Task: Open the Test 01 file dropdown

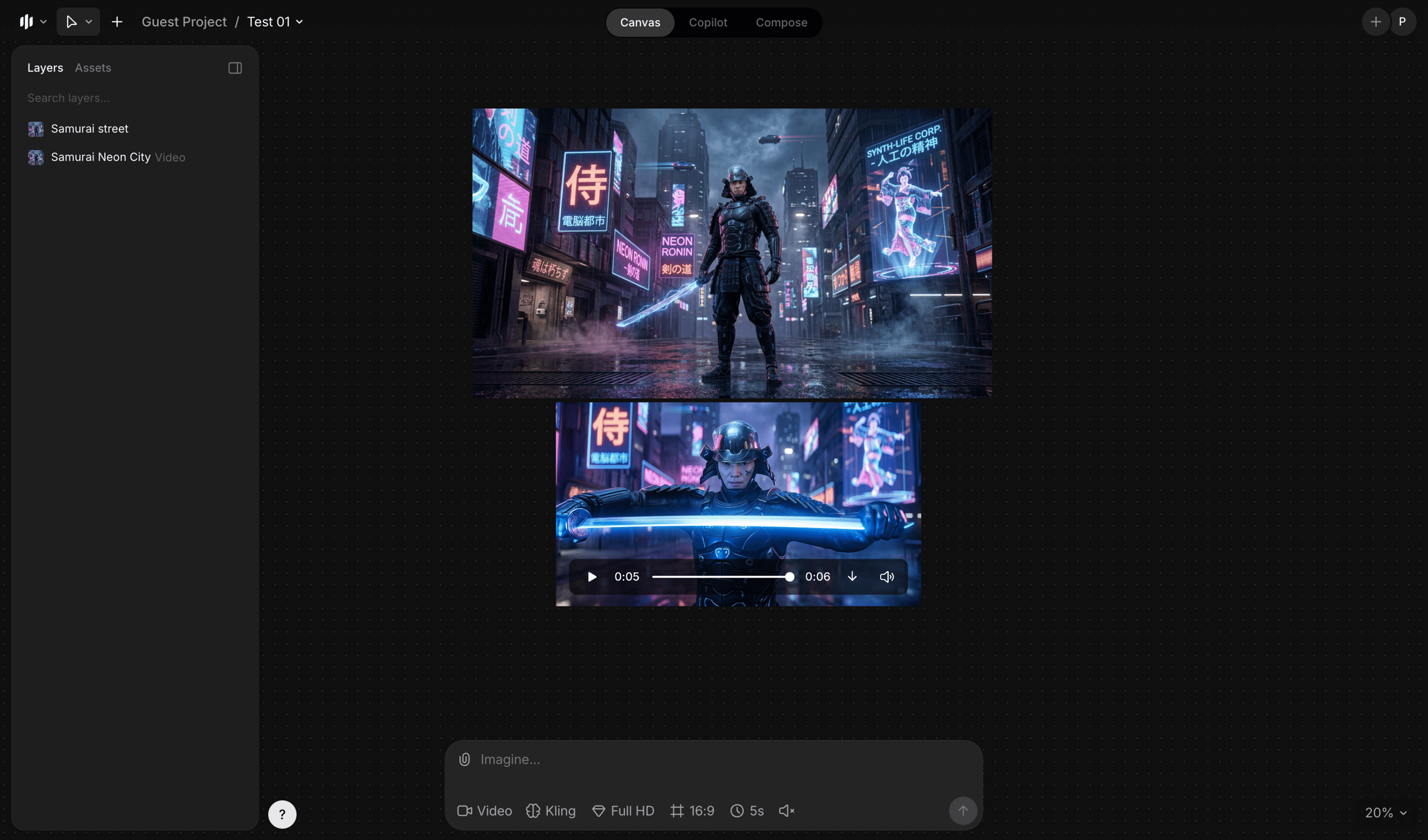Action: tap(275, 22)
